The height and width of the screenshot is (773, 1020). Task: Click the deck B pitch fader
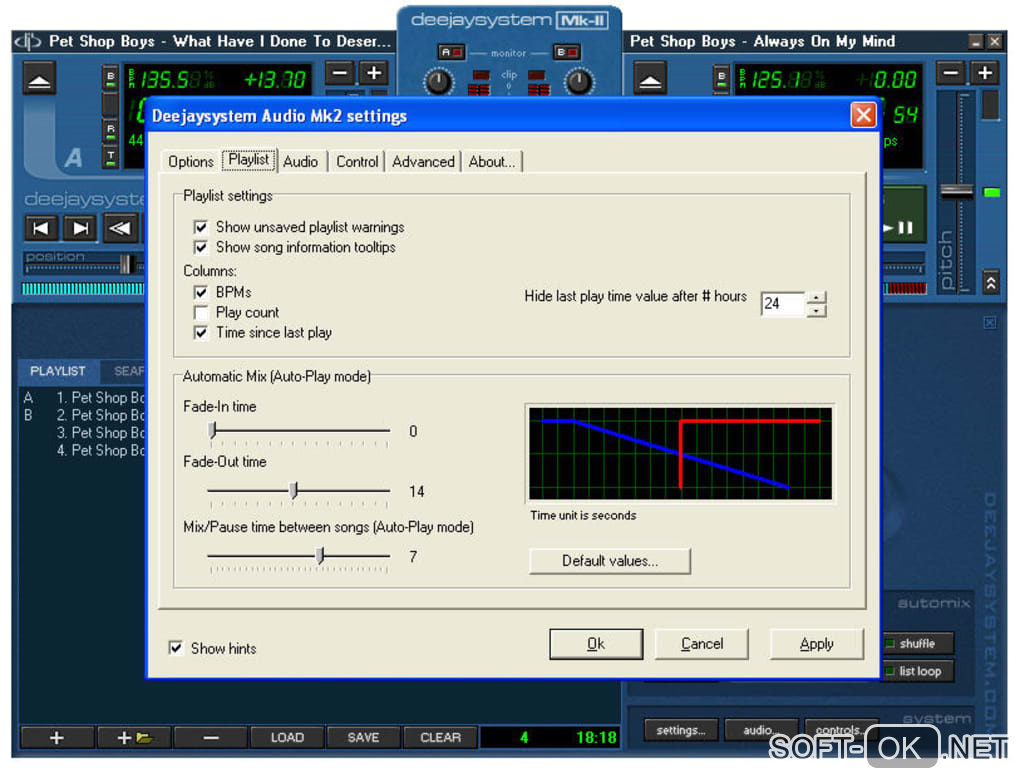[957, 191]
